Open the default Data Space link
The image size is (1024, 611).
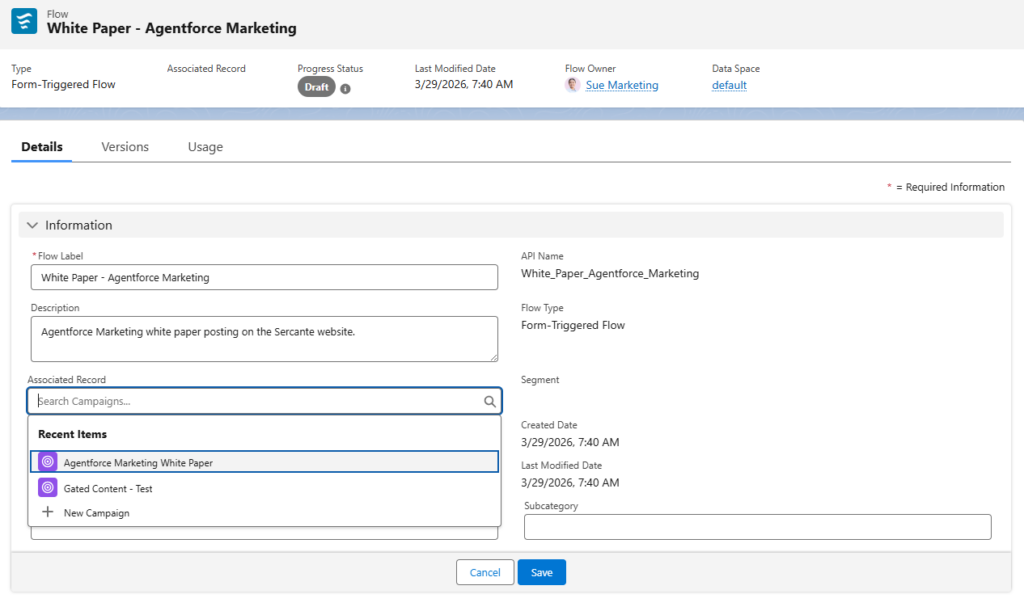coord(729,85)
